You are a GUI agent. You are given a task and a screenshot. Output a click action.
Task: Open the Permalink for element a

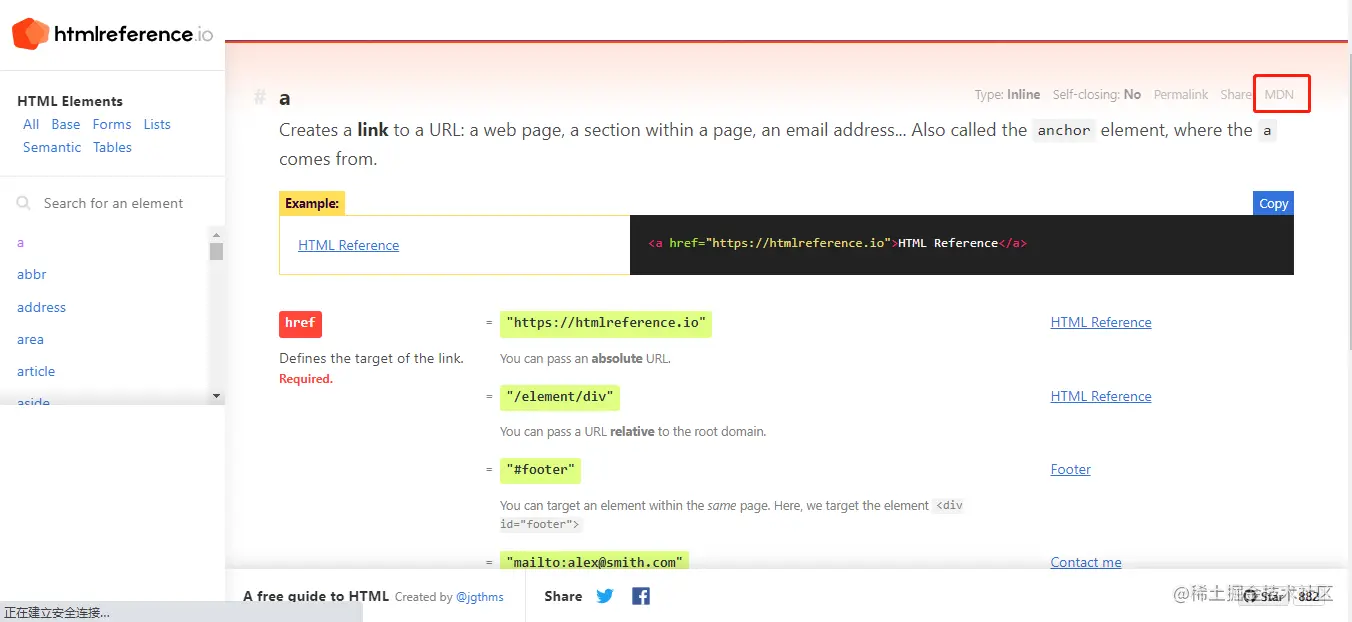[1181, 95]
